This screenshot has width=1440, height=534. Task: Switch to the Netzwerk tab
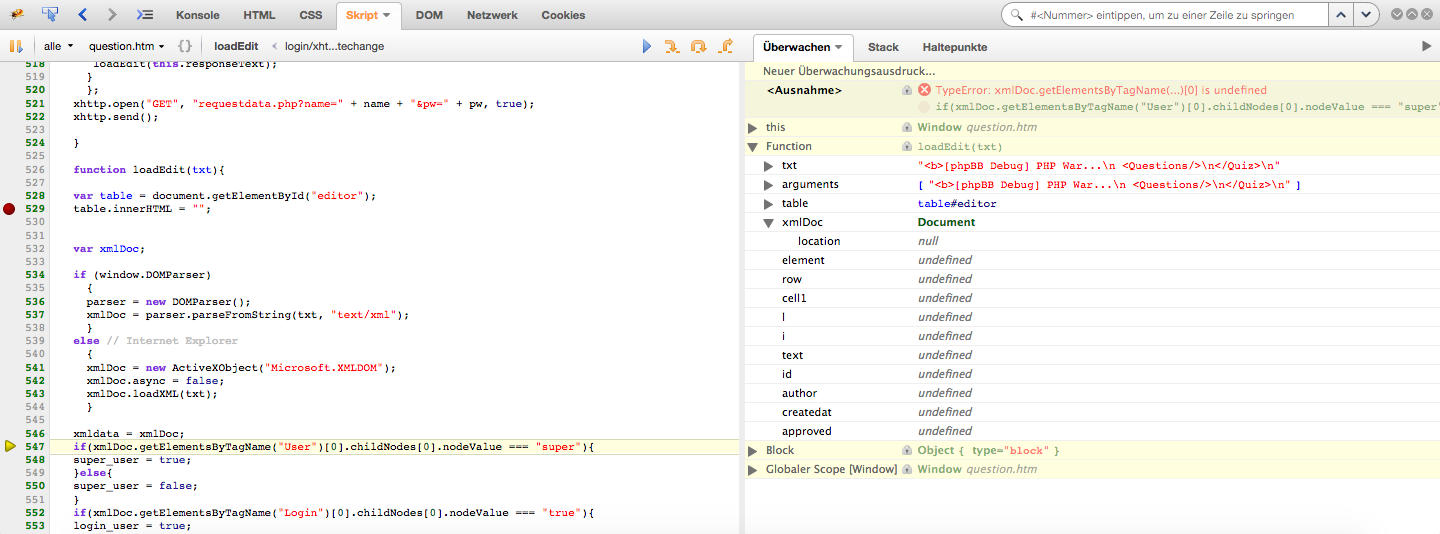[x=492, y=15]
